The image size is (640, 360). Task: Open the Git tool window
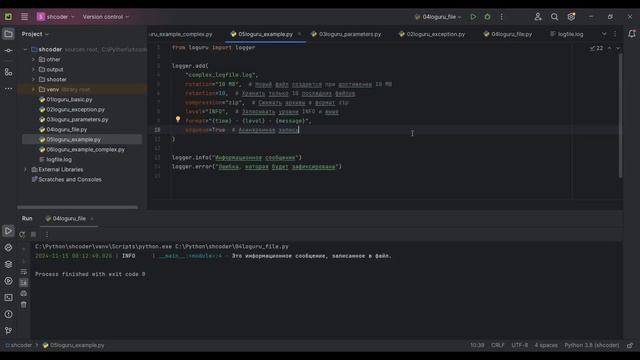click(8, 331)
